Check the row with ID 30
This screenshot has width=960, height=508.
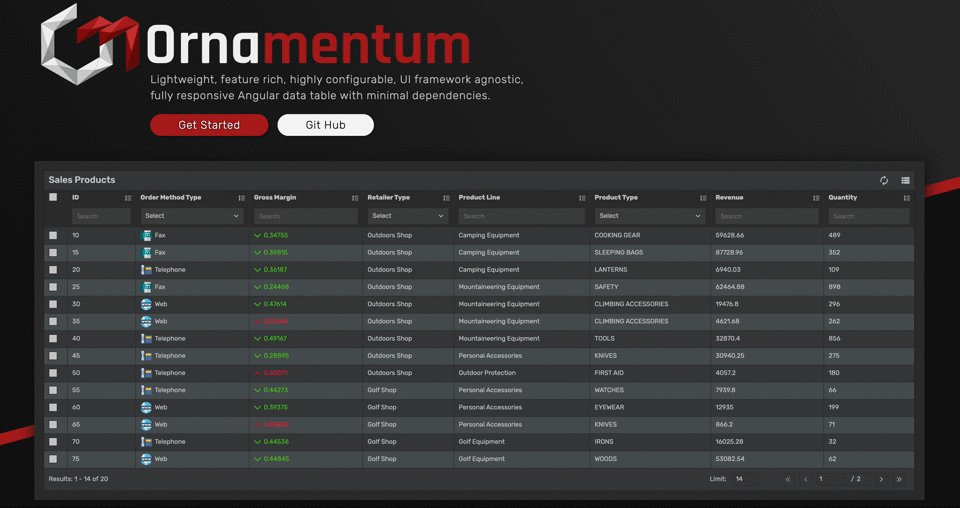(53, 304)
